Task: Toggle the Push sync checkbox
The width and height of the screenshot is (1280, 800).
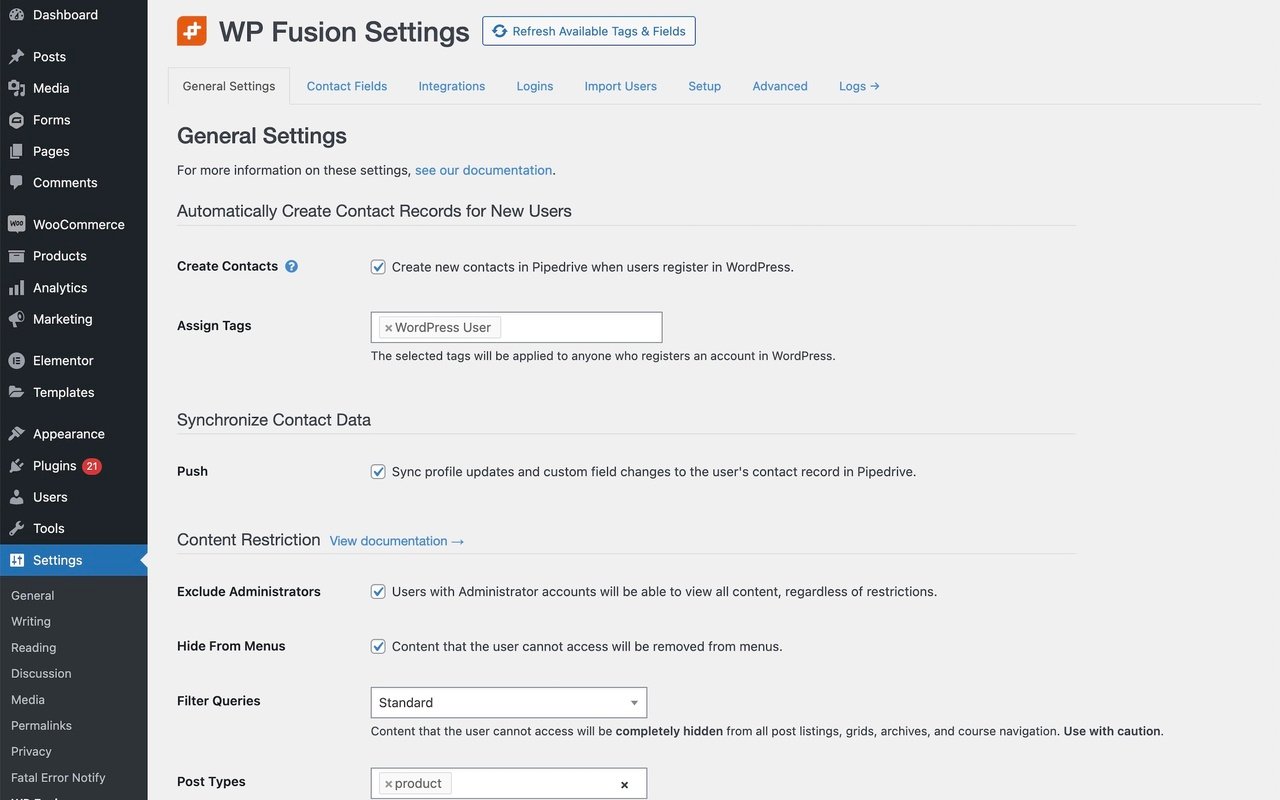Action: (378, 472)
